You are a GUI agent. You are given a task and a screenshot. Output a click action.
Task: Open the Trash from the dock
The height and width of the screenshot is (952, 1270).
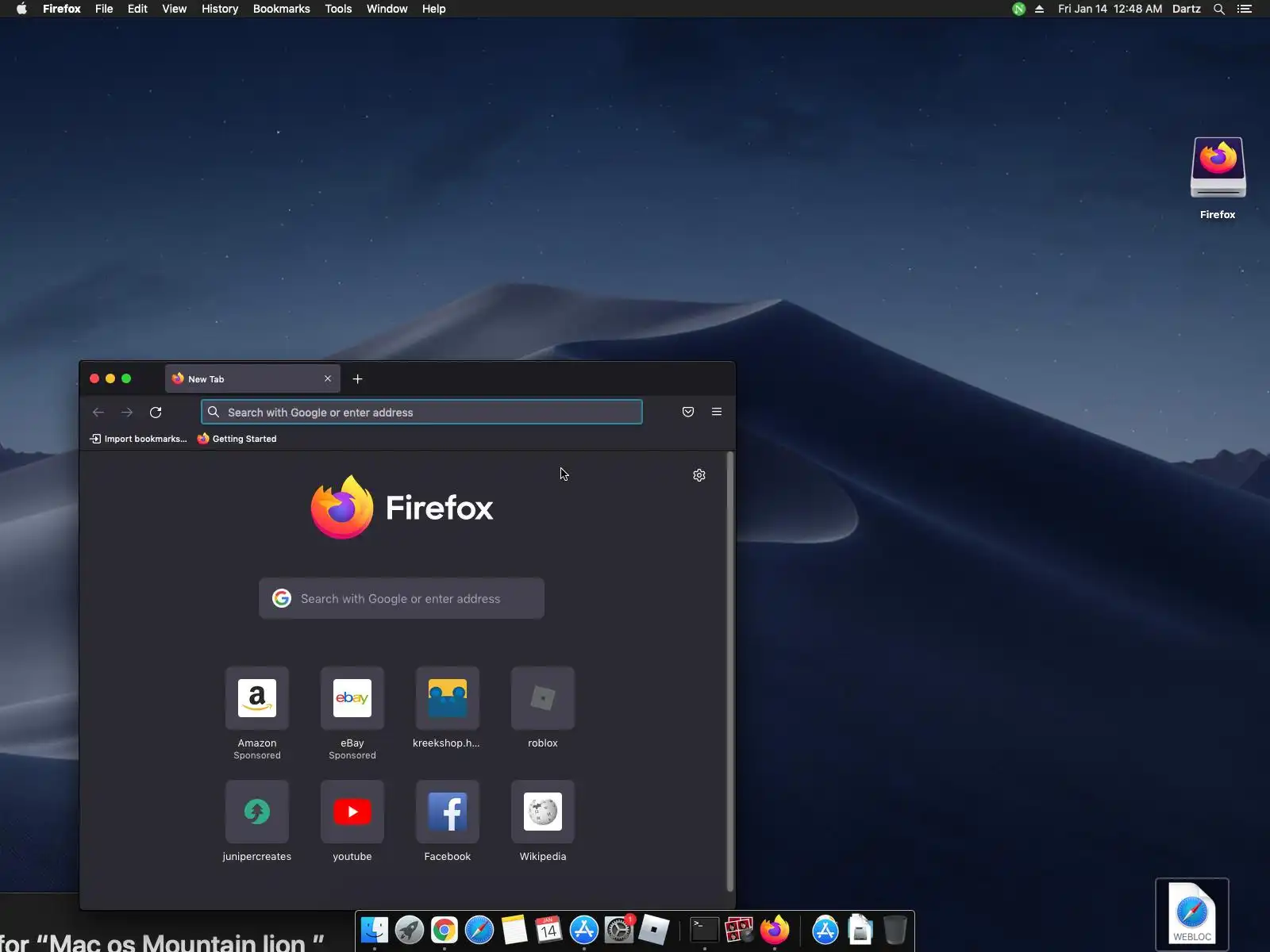coord(895,930)
